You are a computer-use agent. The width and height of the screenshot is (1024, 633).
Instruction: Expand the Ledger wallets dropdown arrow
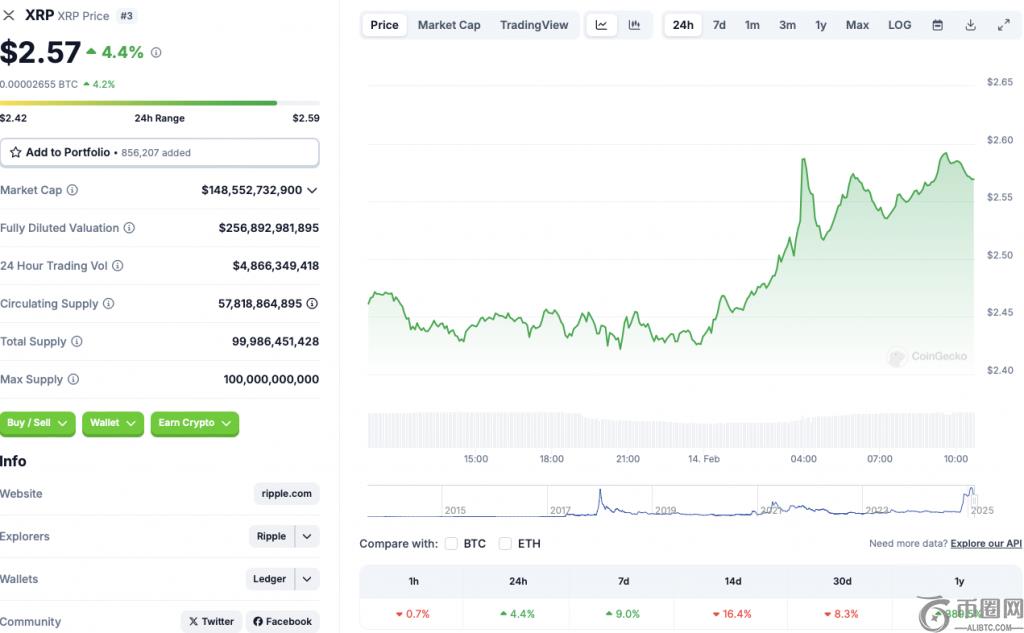coord(307,579)
